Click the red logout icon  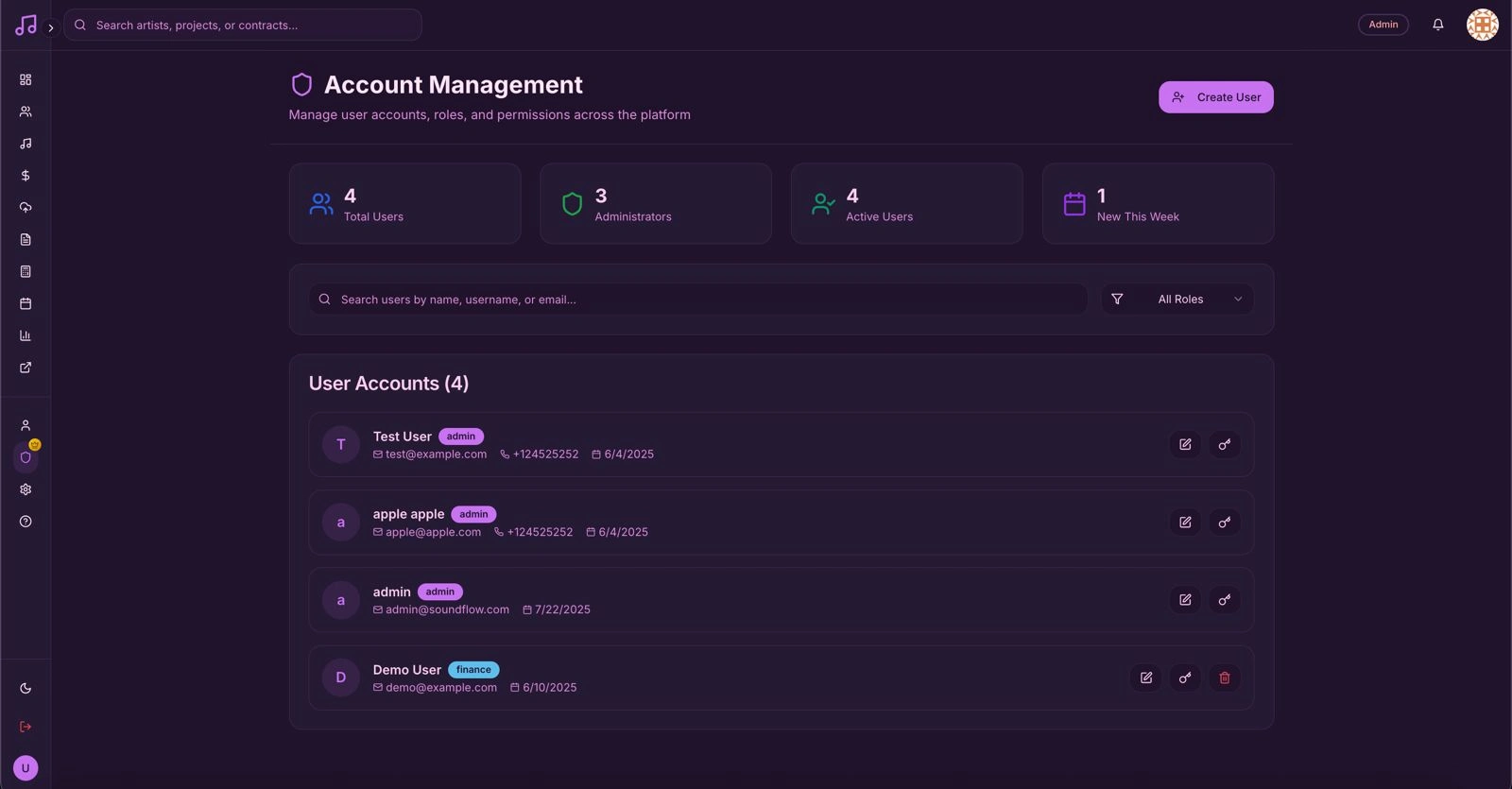(26, 727)
